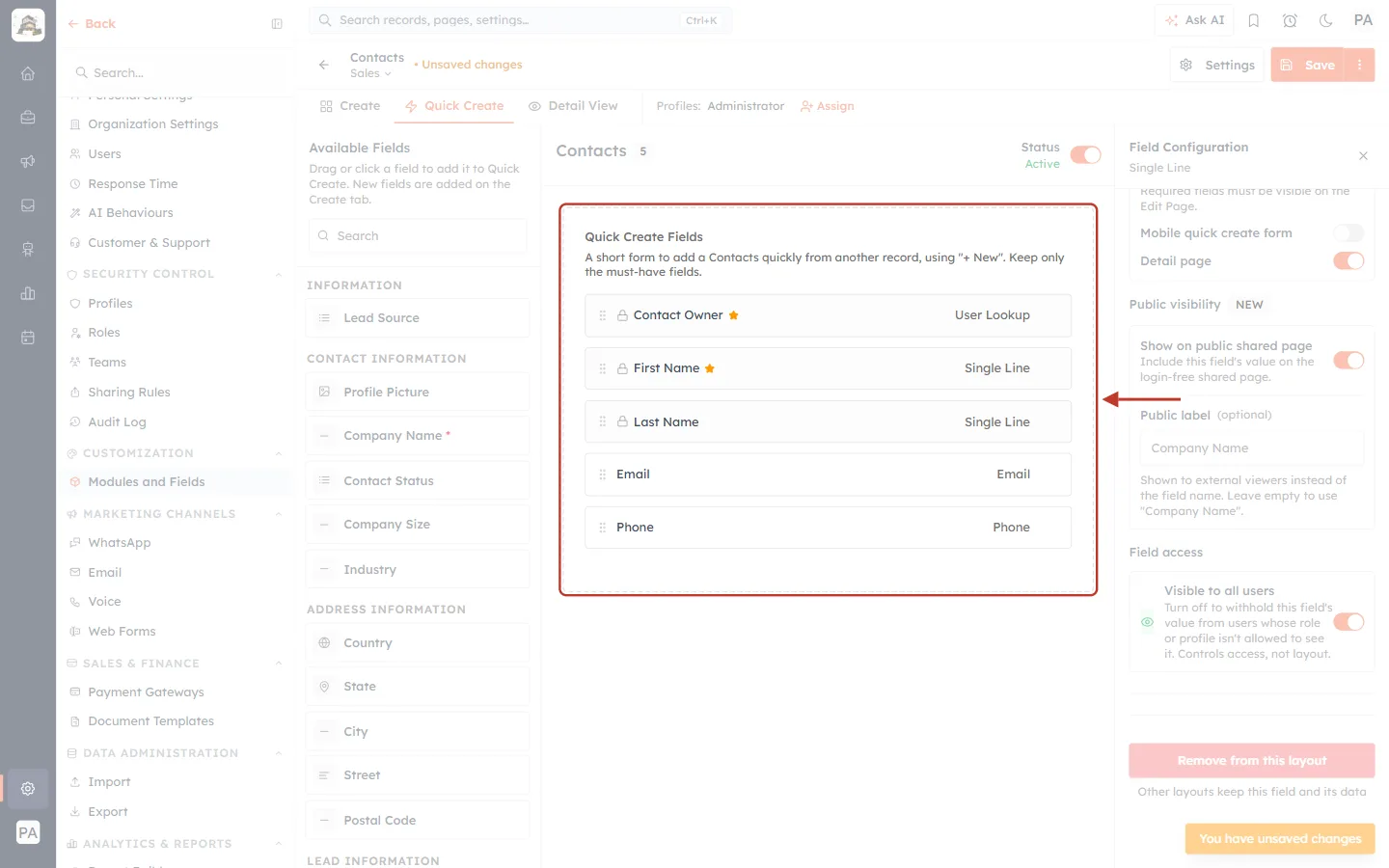Open the inbox icon in left rail
The image size is (1389, 868).
point(28,205)
